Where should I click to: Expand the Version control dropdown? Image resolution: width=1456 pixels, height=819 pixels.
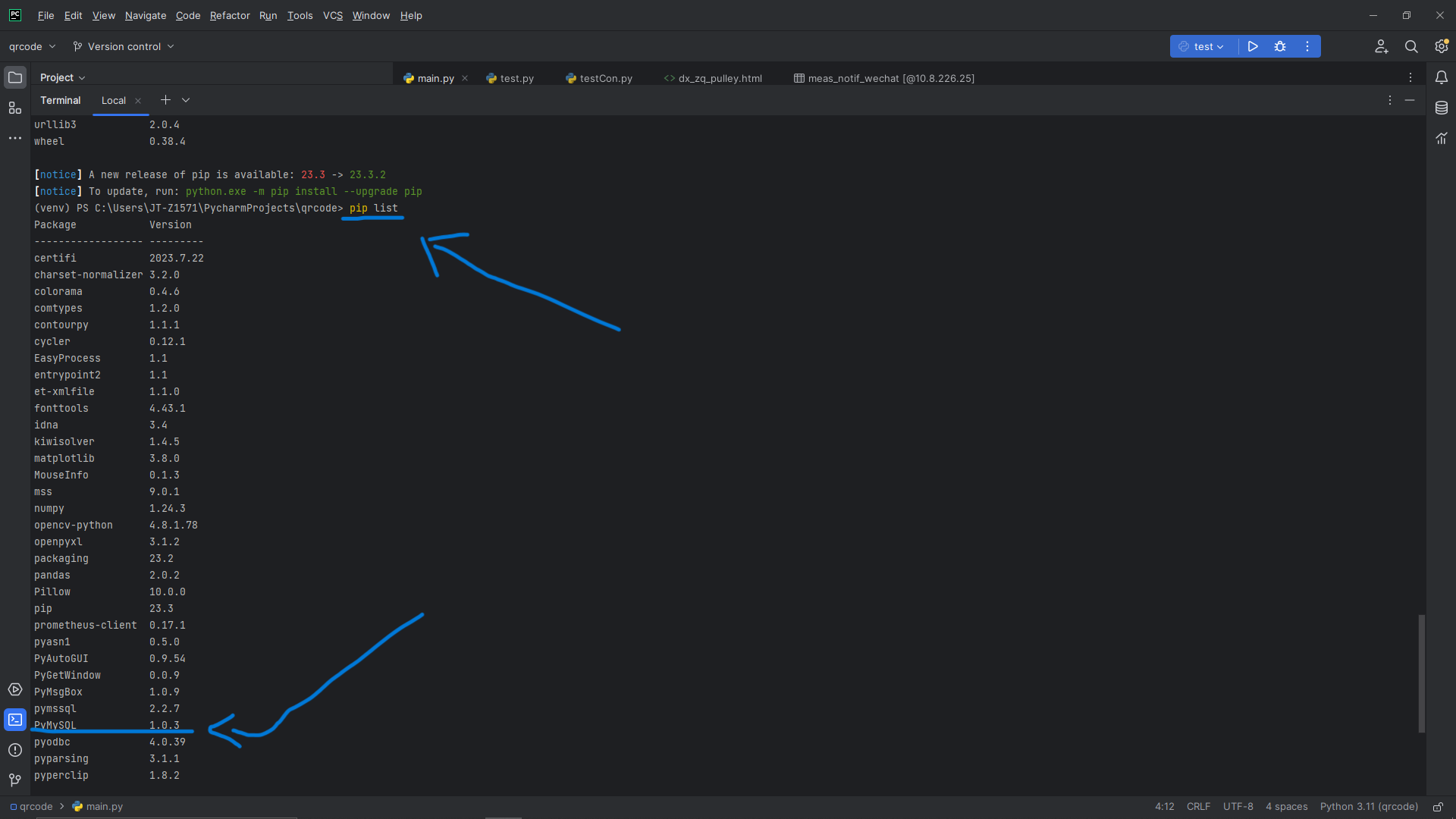124,46
